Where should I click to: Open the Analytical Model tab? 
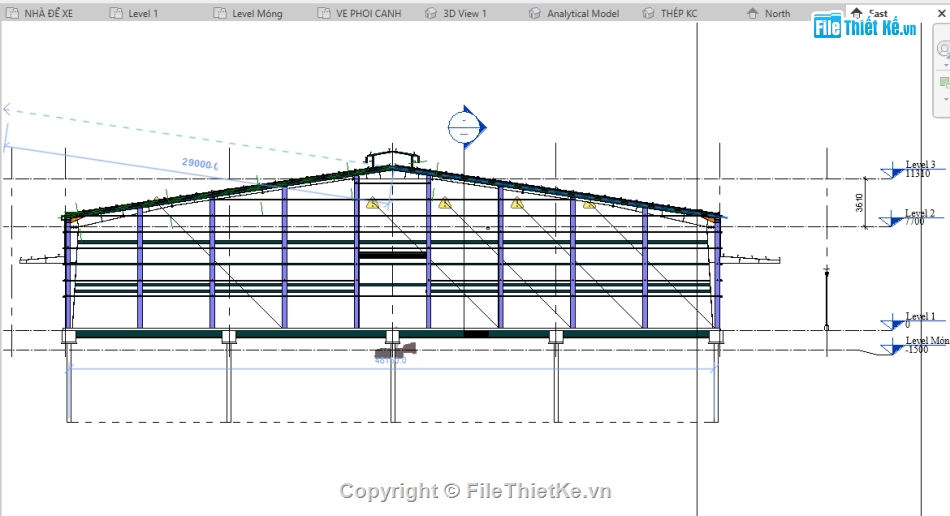pos(574,13)
